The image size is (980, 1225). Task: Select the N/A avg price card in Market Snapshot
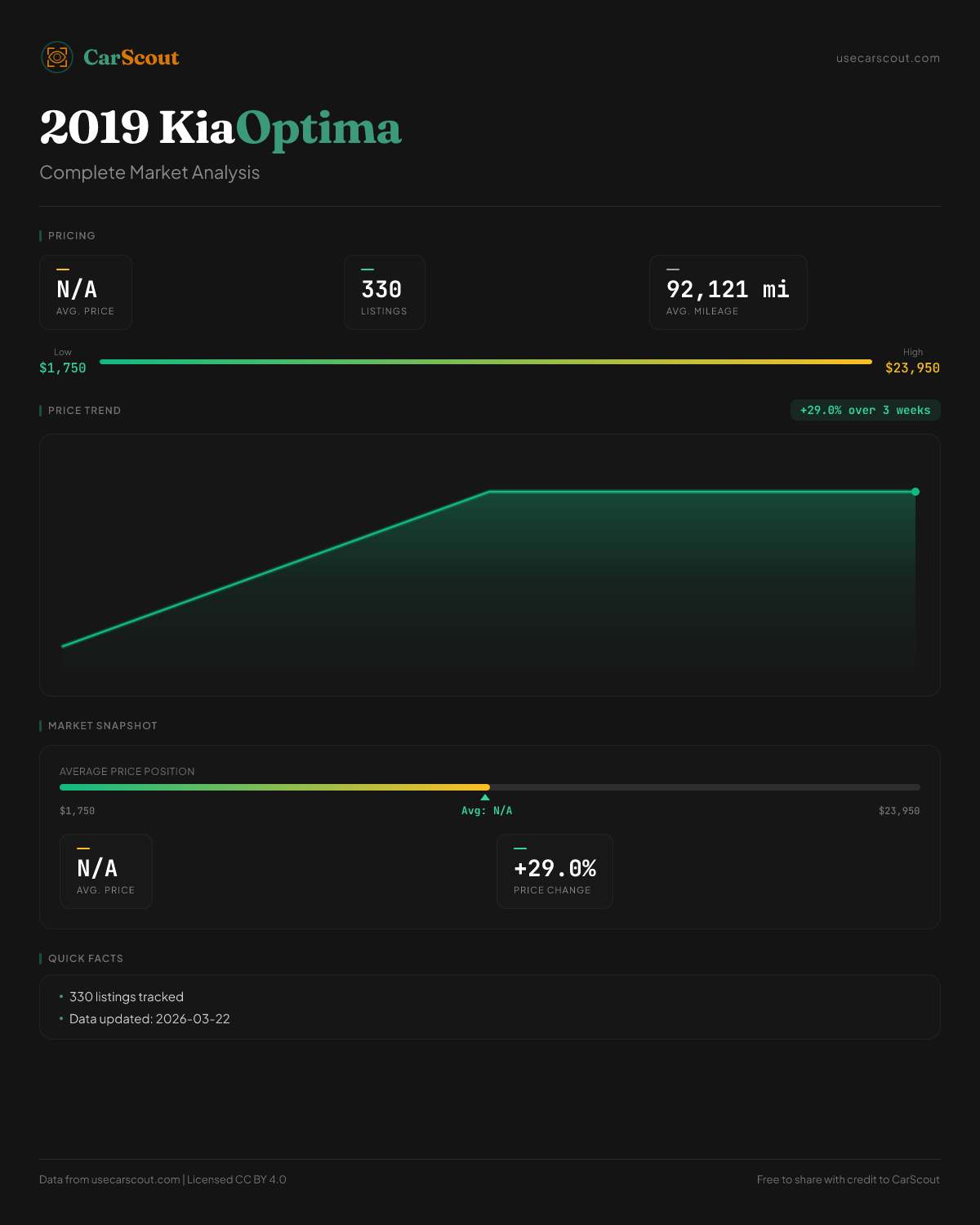coord(106,871)
